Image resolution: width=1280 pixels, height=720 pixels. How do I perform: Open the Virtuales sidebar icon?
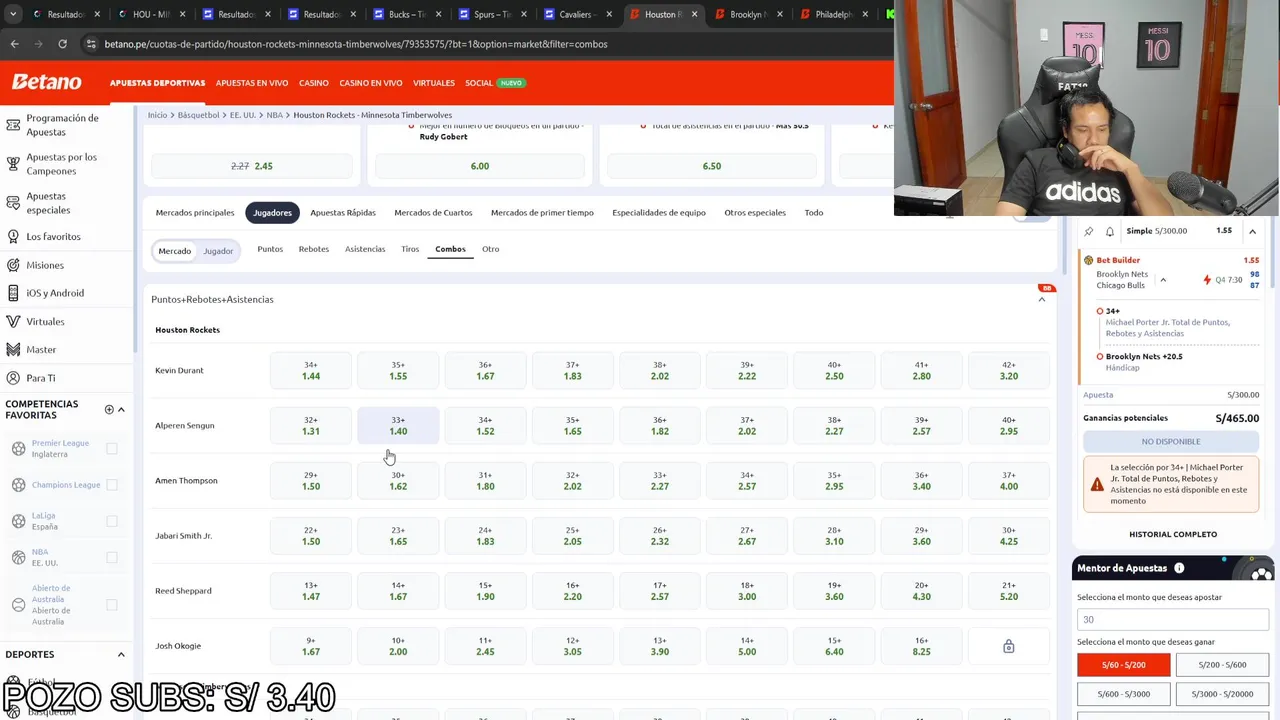[13, 322]
